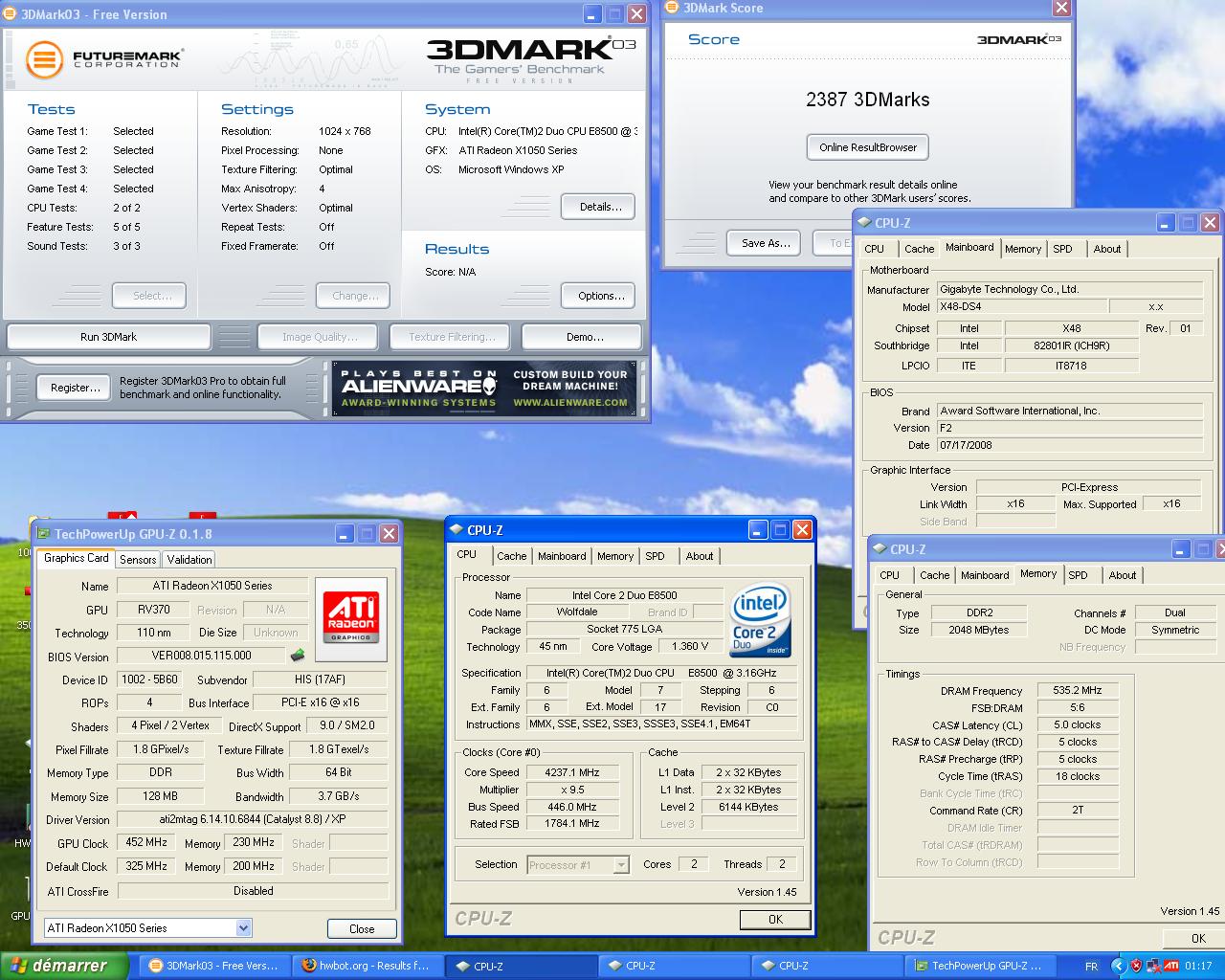This screenshot has height=980, width=1225.
Task: Open the Alienware advertisement banner
Action: [484, 388]
